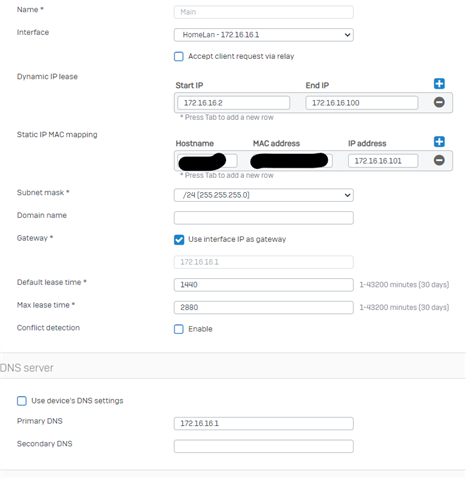Click the redacted MAC address field
The image size is (466, 479).
(x=291, y=161)
